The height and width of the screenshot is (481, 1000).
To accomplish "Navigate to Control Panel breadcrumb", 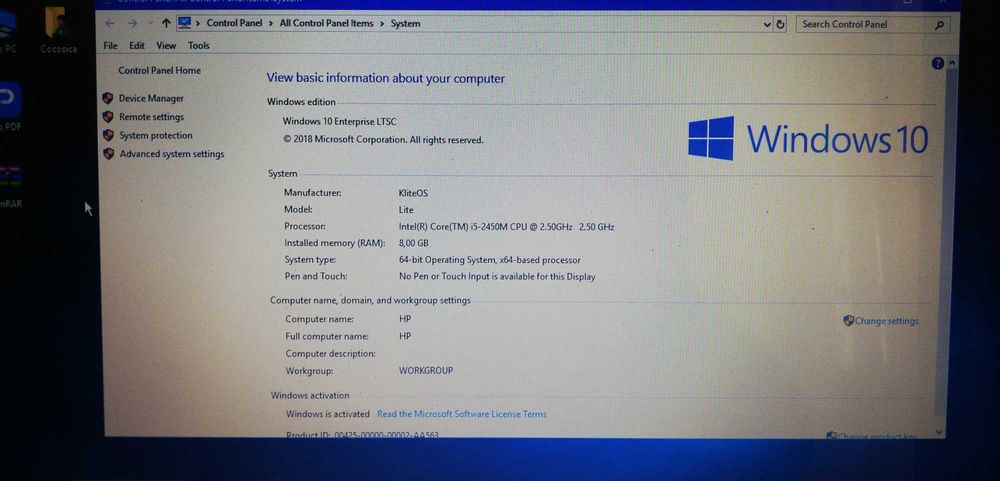I will point(234,23).
